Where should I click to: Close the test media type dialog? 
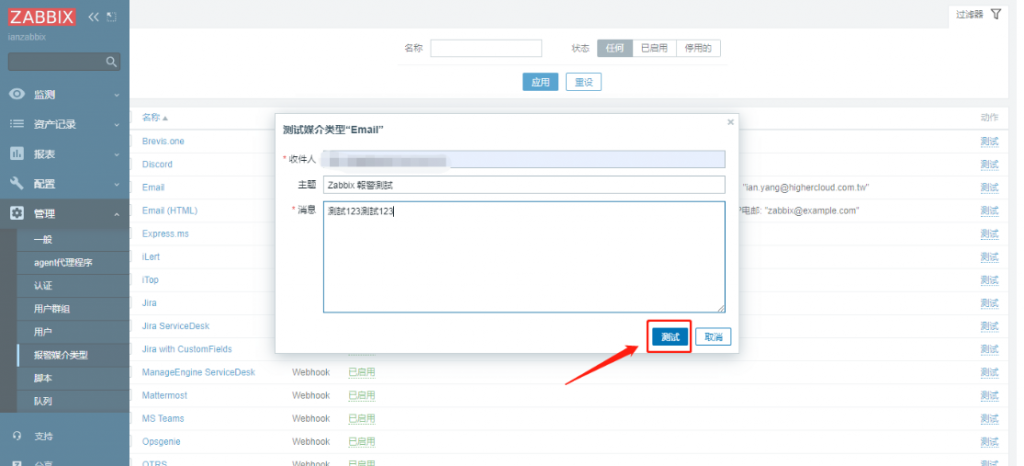(730, 122)
